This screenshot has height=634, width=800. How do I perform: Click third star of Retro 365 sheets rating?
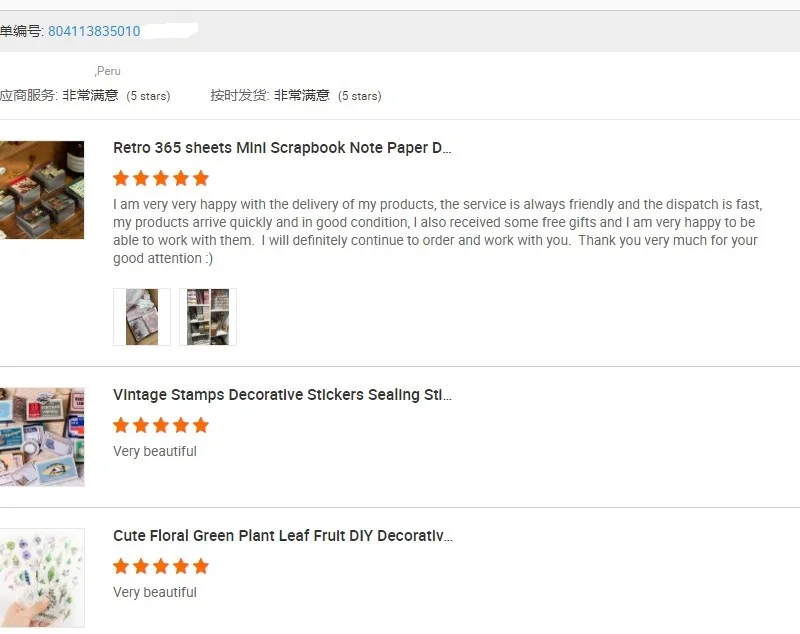coord(161,179)
